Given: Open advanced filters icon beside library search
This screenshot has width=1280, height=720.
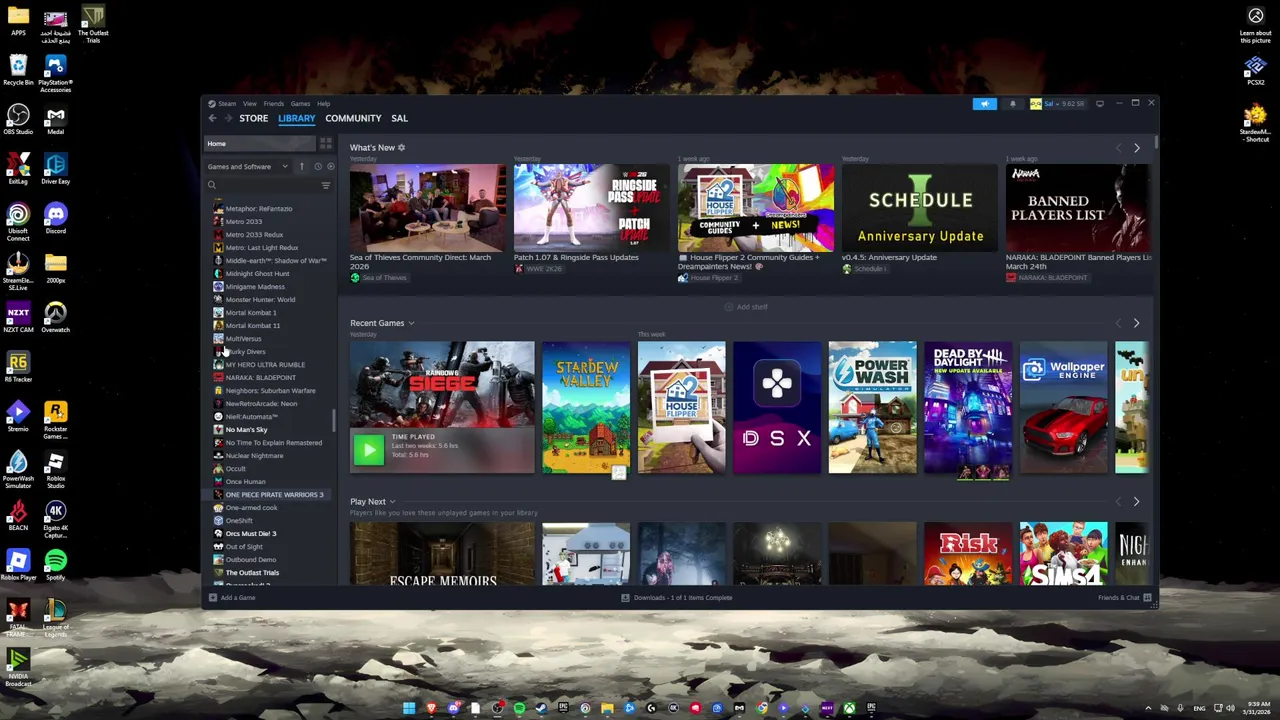Looking at the screenshot, I should click(326, 186).
